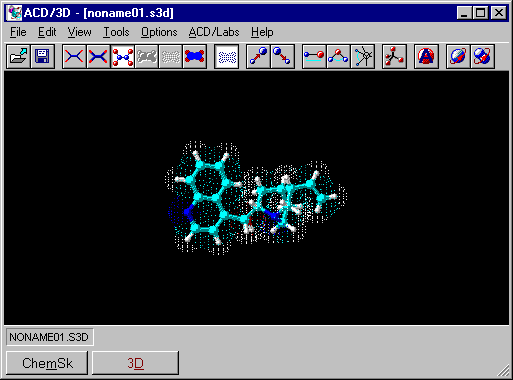Viewport: 513px width, 380px height.
Task: Open the Options menu
Action: pyautogui.click(x=159, y=32)
